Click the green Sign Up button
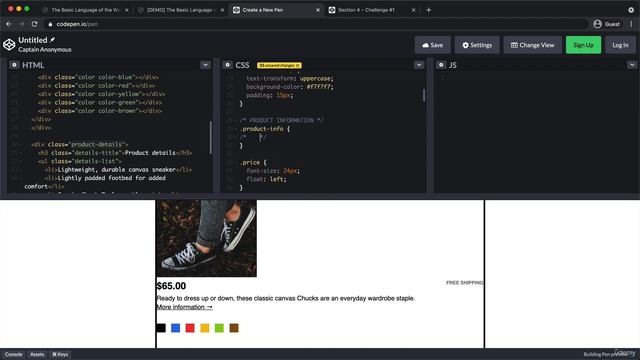Viewport: 640px width, 360px height. tap(583, 45)
